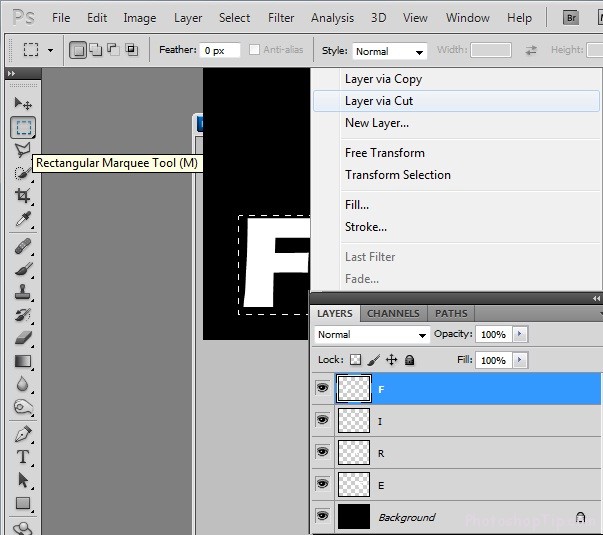Select the Horizontal Type tool
This screenshot has width=603, height=535.
coord(23,457)
